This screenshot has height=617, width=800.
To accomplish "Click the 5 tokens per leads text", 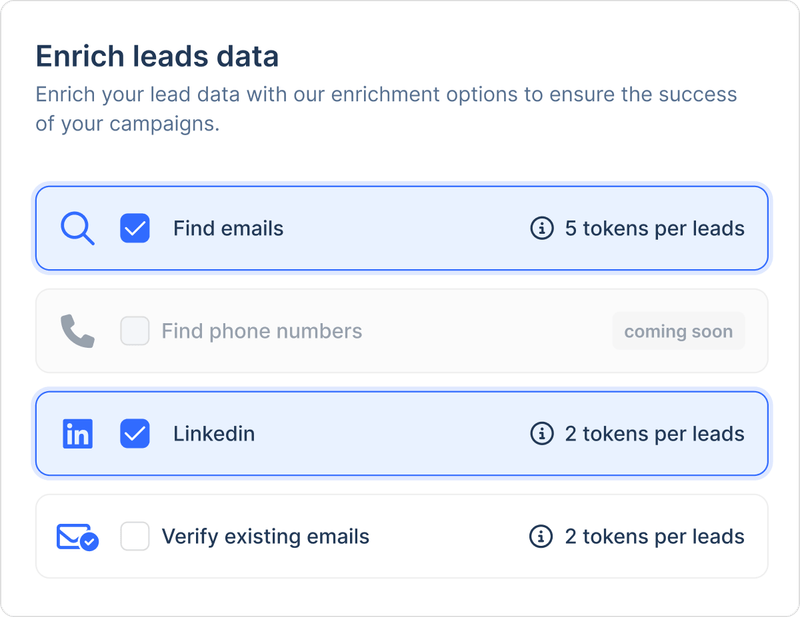I will pos(654,229).
